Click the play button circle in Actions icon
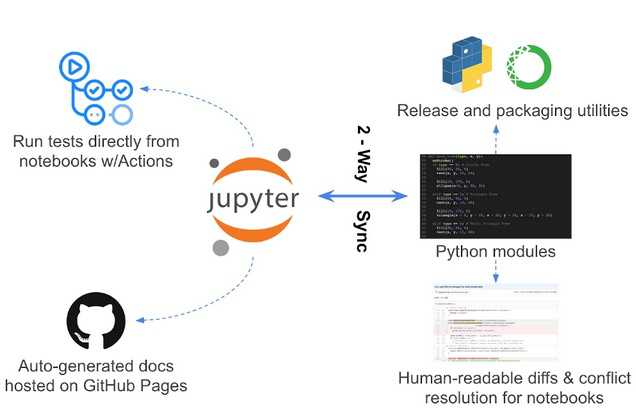 [74, 67]
